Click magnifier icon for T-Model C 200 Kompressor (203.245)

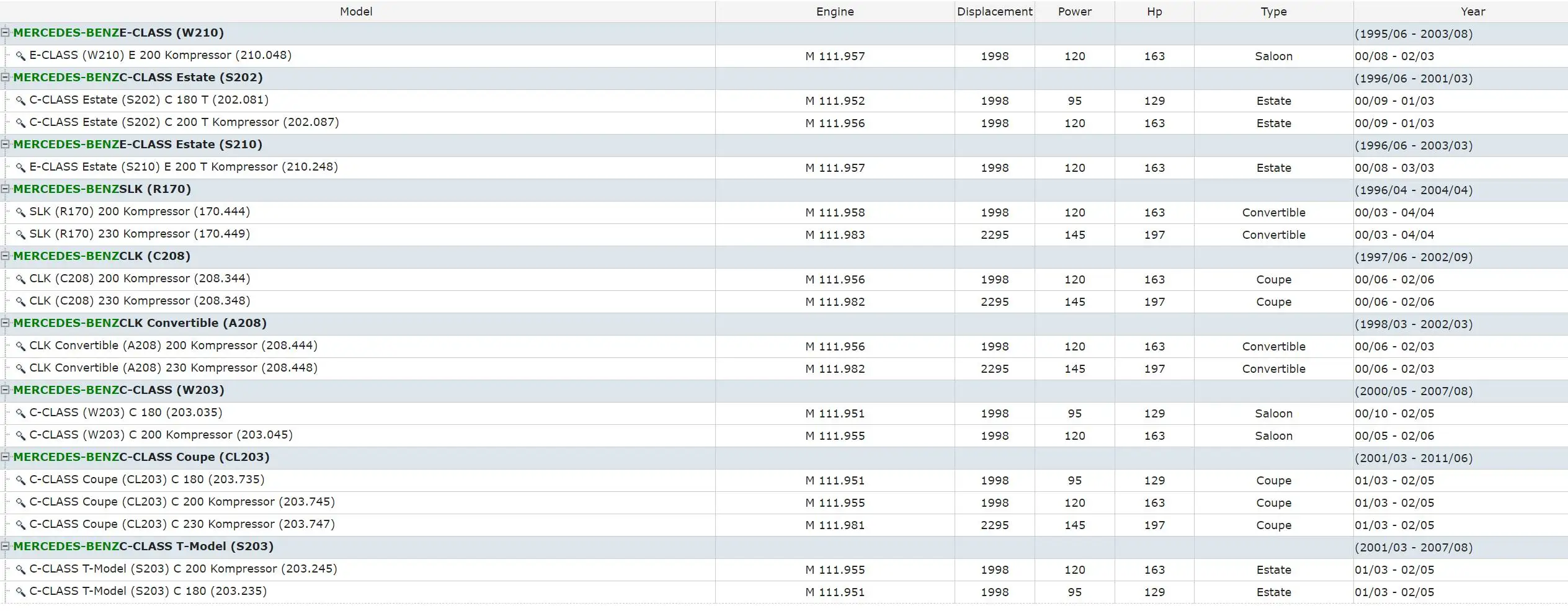click(20, 569)
